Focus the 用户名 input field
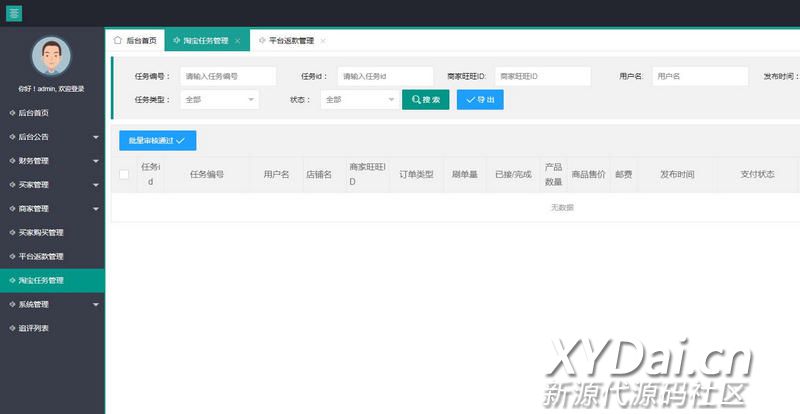 pos(700,76)
